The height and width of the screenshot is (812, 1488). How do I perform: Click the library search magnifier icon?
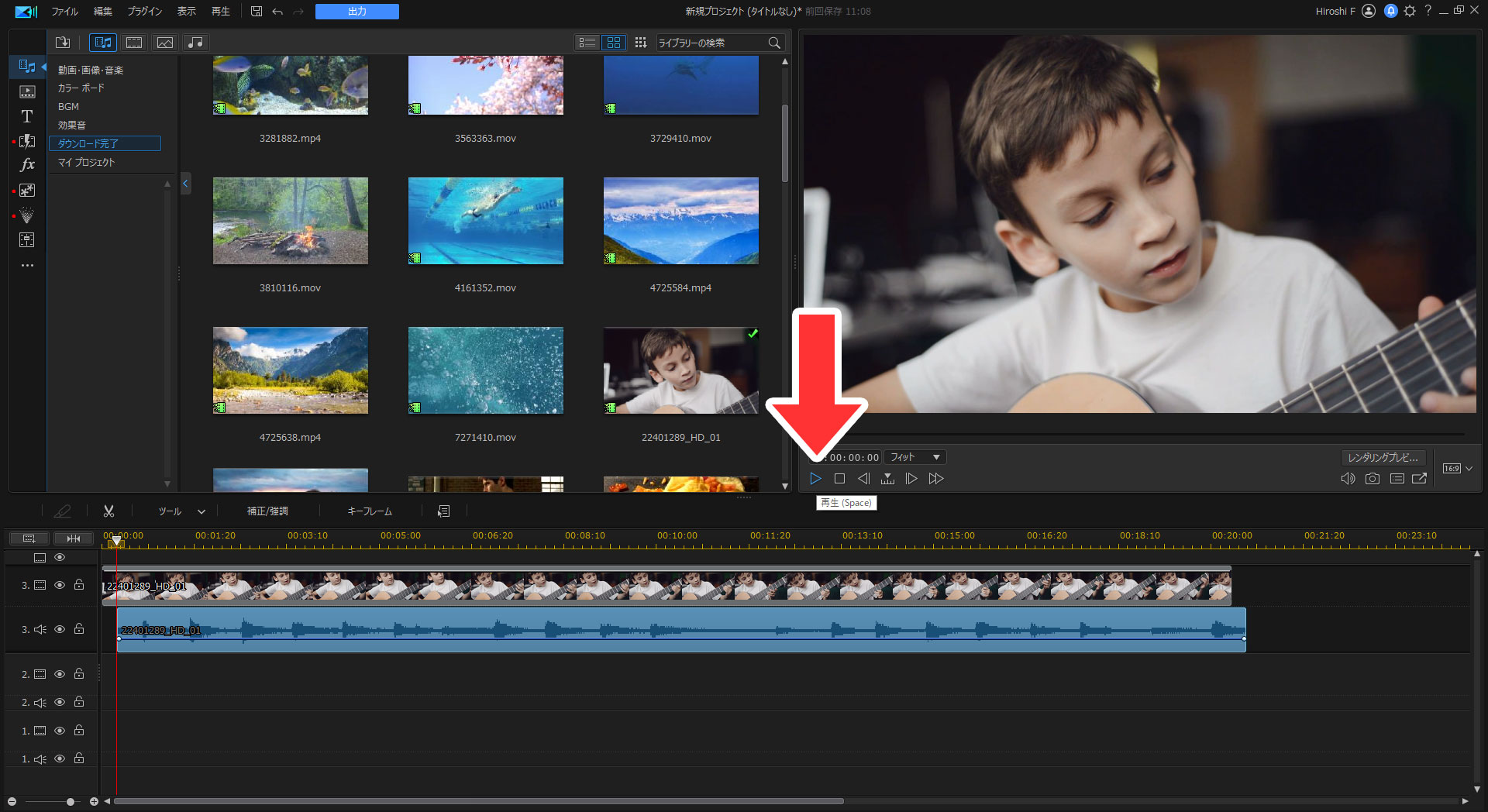774,43
